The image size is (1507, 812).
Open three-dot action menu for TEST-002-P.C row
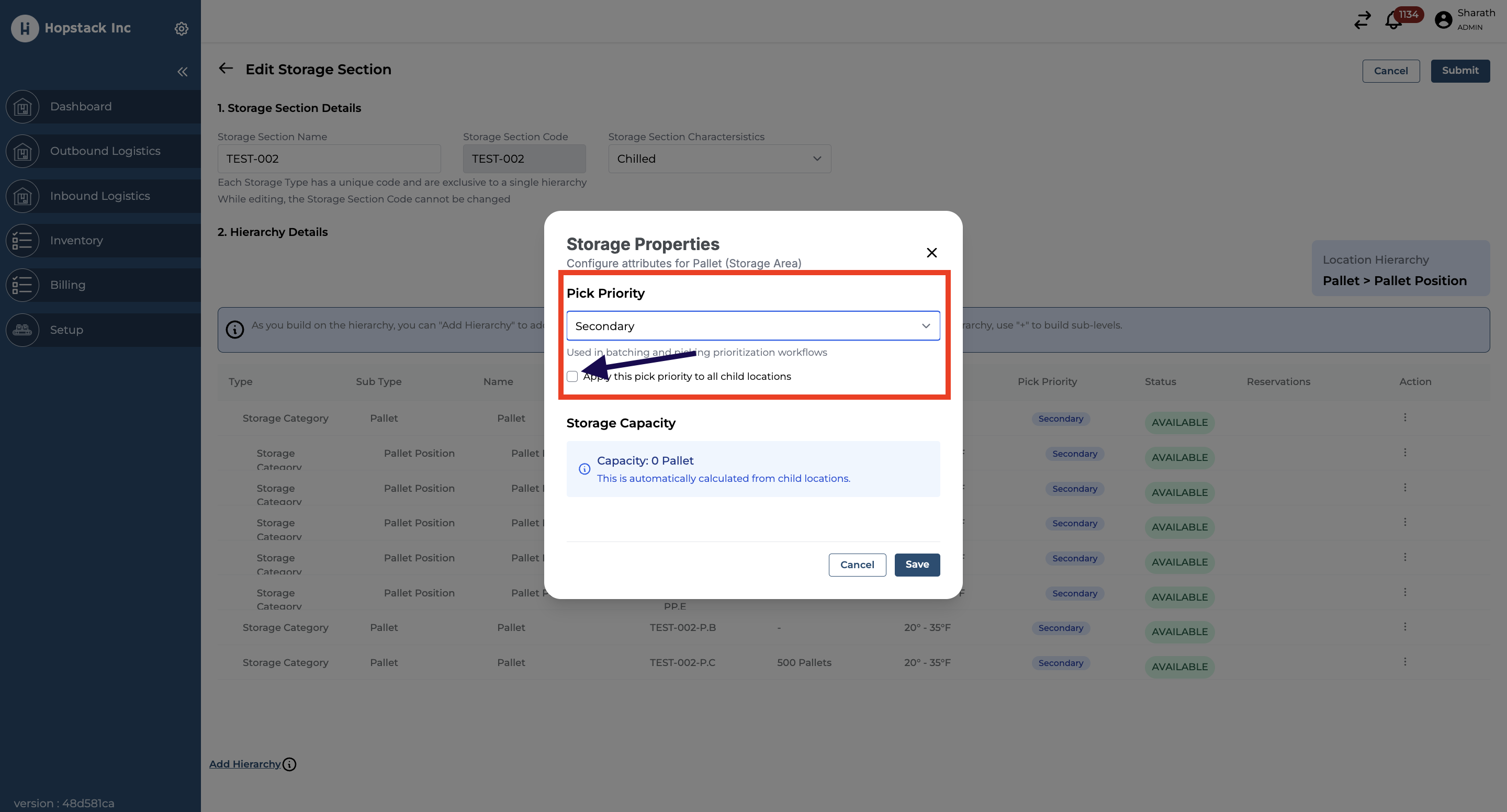coord(1404,662)
